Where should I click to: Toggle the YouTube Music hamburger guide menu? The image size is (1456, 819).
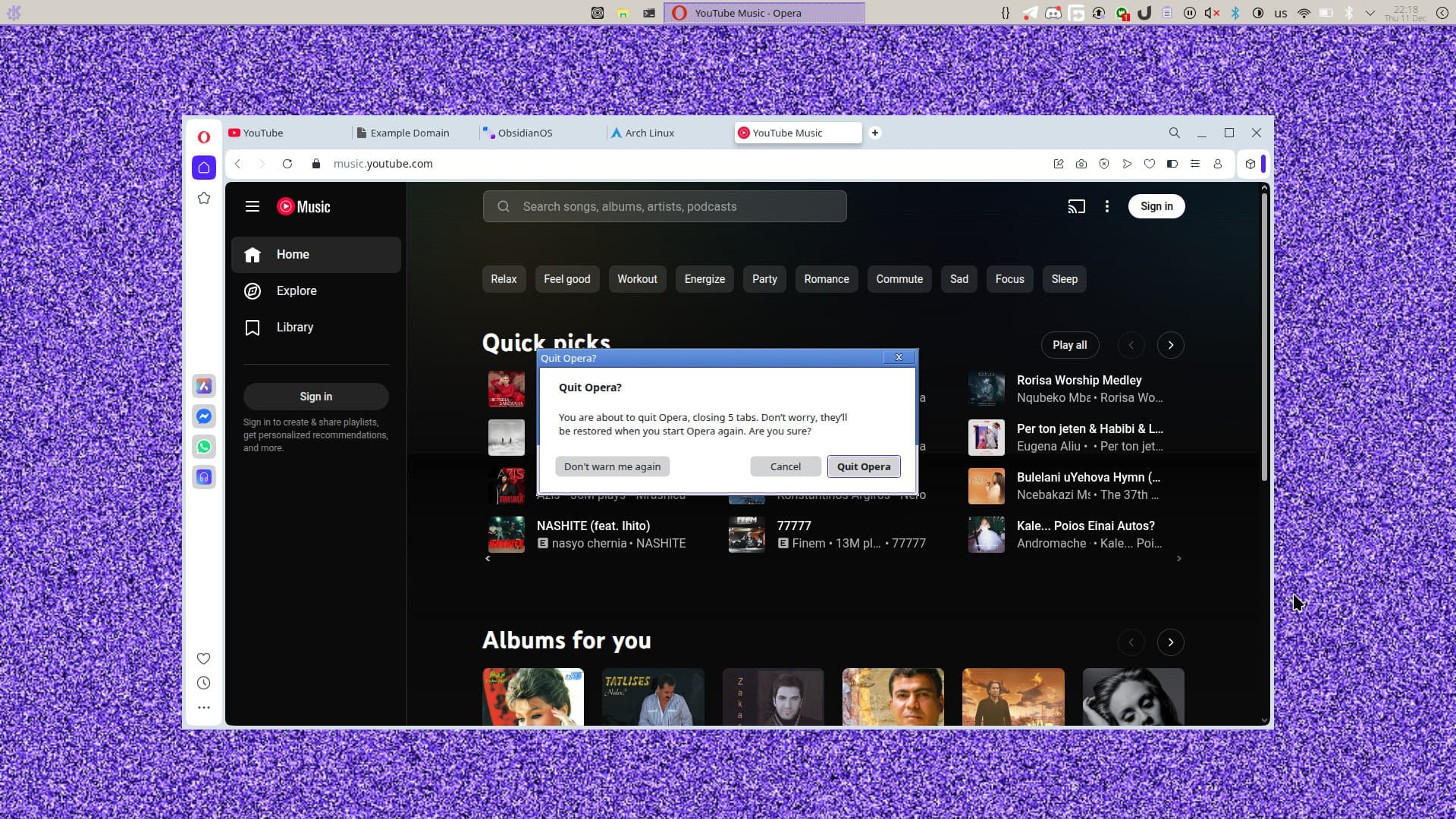pos(253,206)
